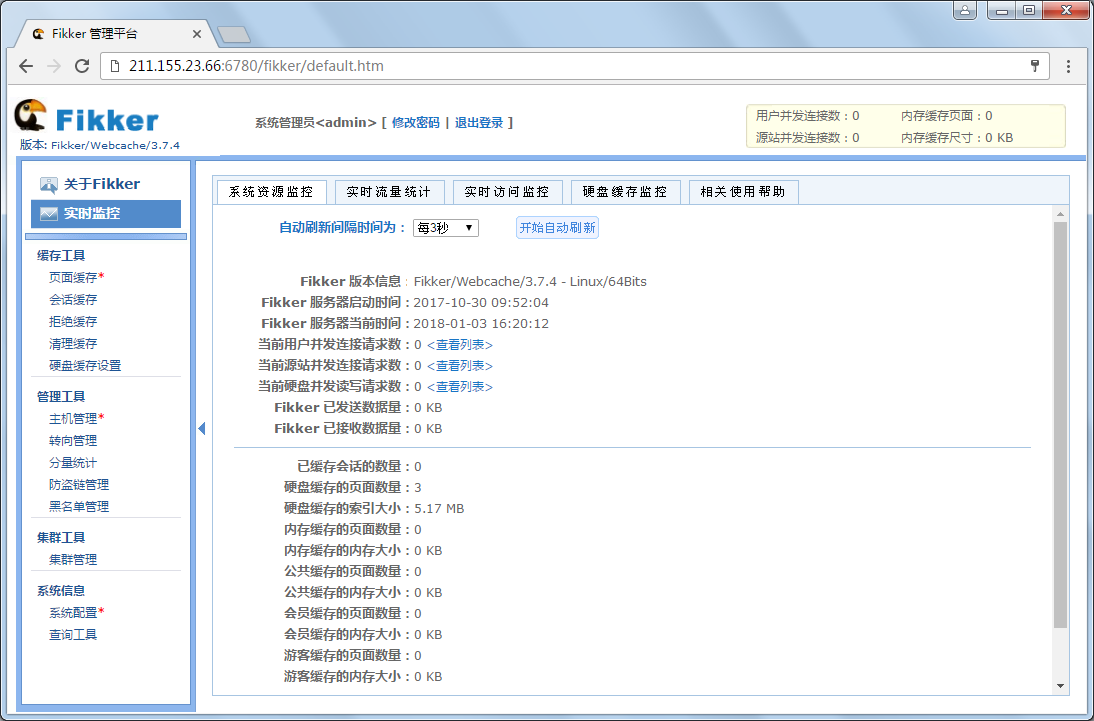Select 实时监控 in the sidebar
The height and width of the screenshot is (721, 1094).
tap(106, 214)
